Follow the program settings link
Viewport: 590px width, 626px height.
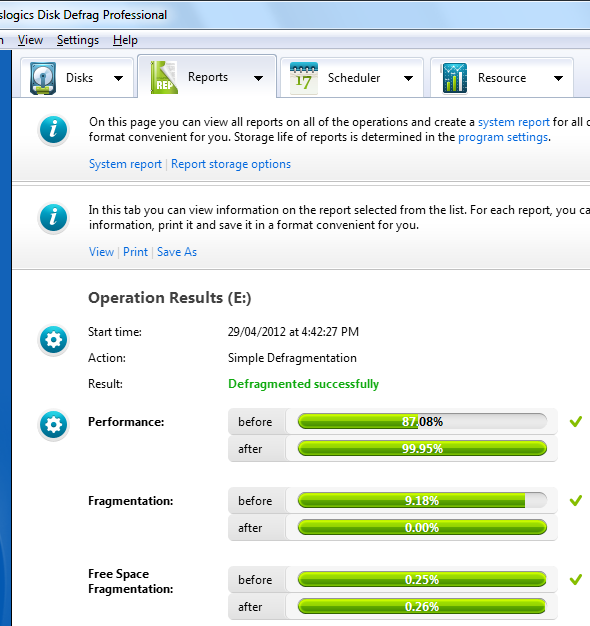pos(503,137)
